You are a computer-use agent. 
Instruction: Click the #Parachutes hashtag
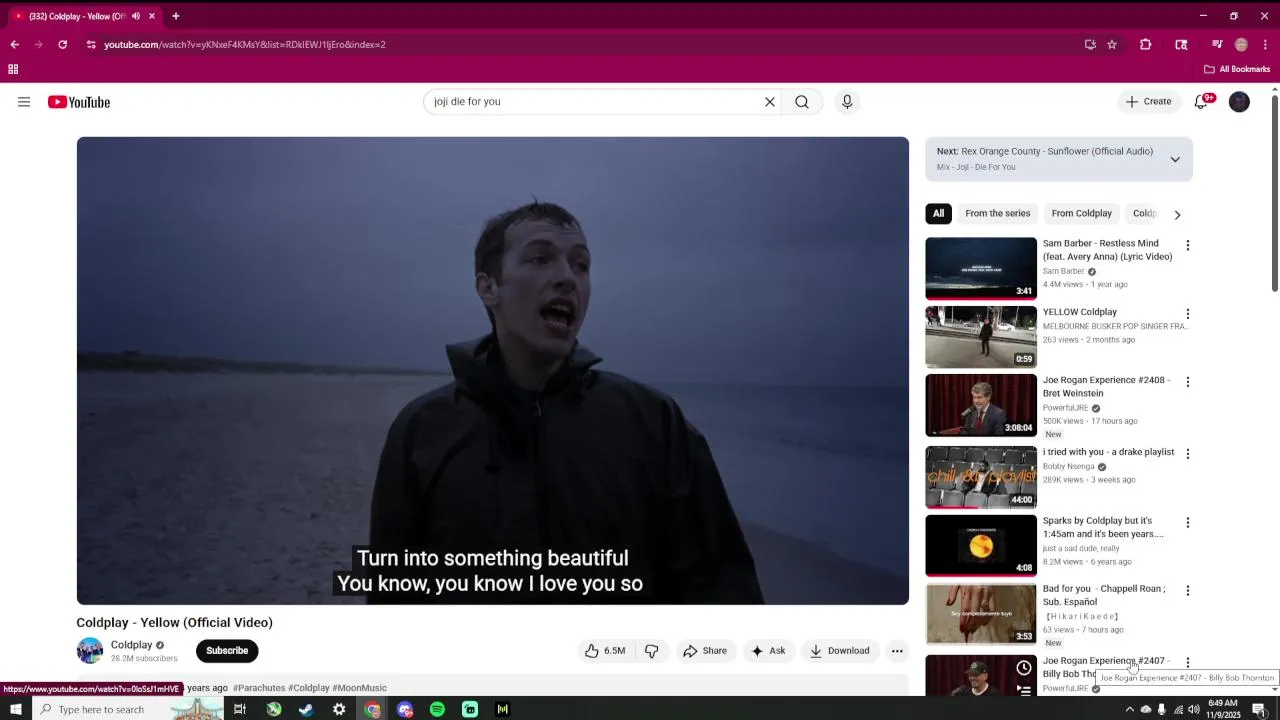(259, 688)
